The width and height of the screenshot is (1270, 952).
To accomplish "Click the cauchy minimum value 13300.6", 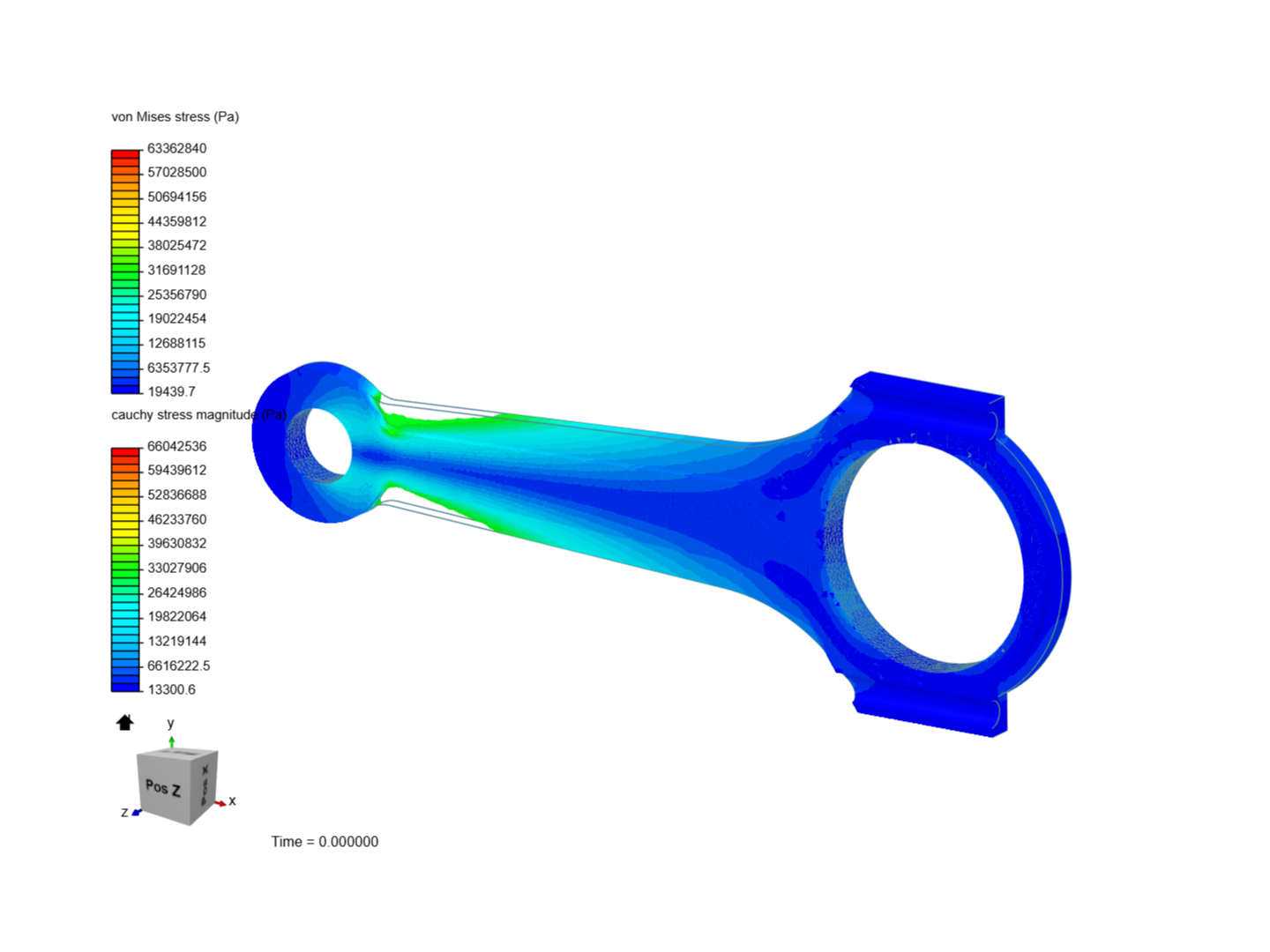I will coord(171,689).
